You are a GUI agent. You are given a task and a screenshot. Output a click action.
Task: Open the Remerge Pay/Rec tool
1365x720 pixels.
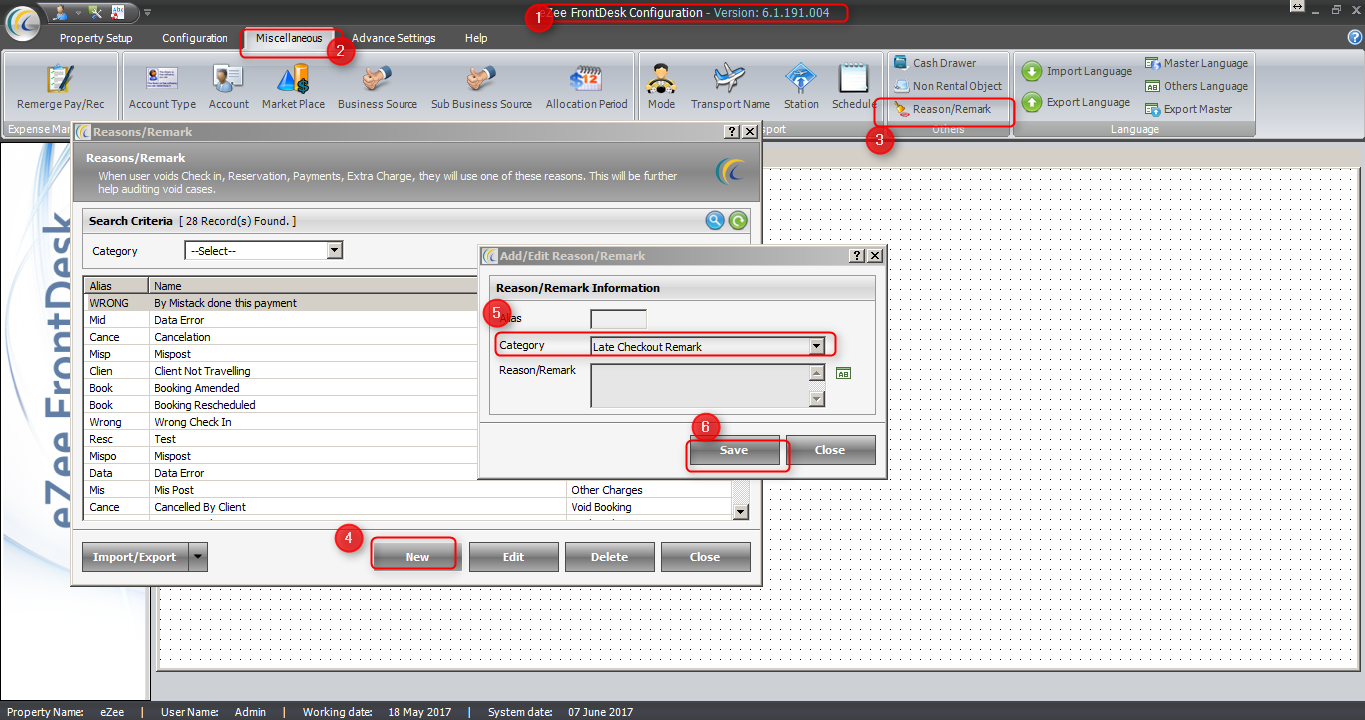[61, 87]
